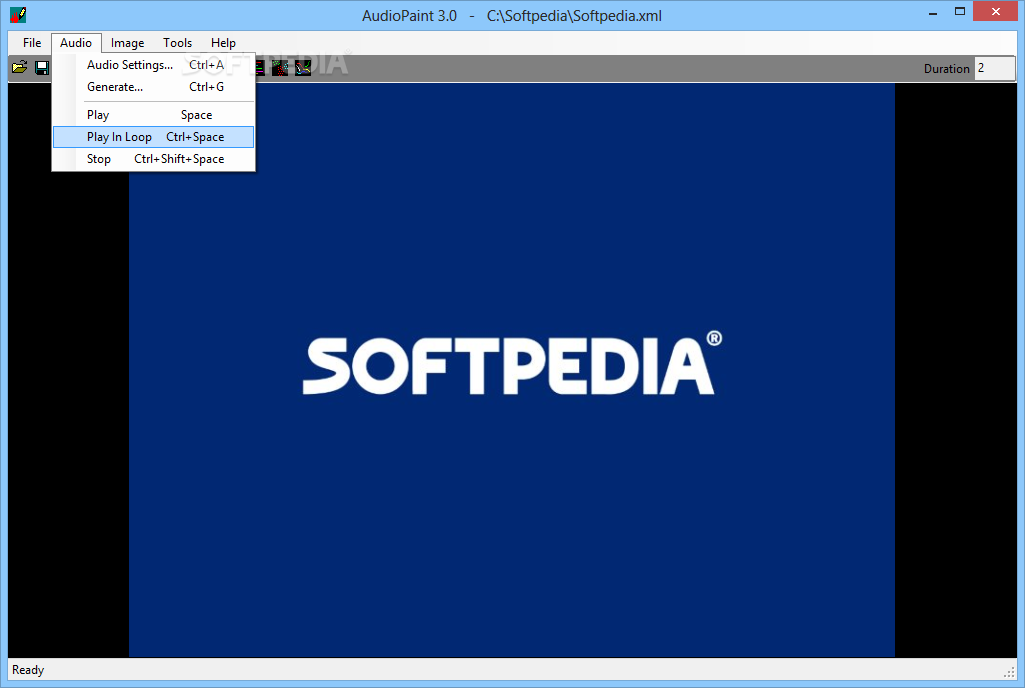Click the colored dots effect toolbar icon
Screen dimensions: 1025x688
point(280,67)
